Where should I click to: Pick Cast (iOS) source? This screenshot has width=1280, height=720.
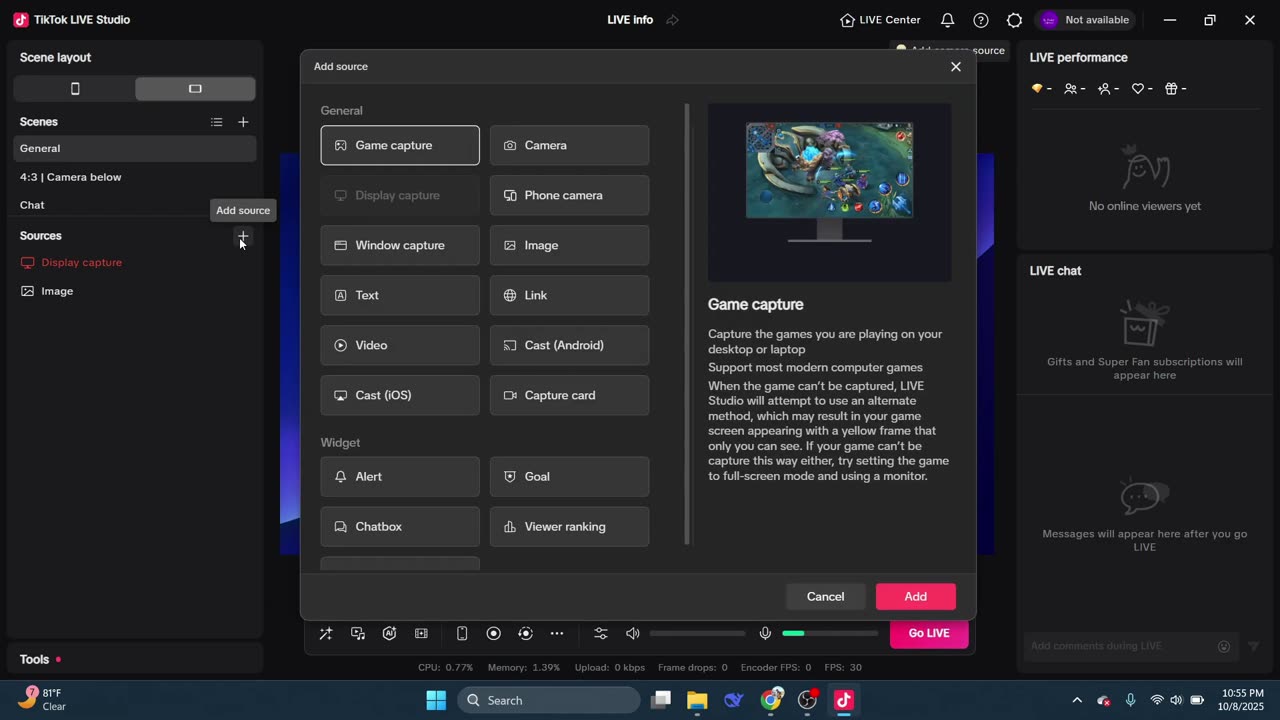400,395
